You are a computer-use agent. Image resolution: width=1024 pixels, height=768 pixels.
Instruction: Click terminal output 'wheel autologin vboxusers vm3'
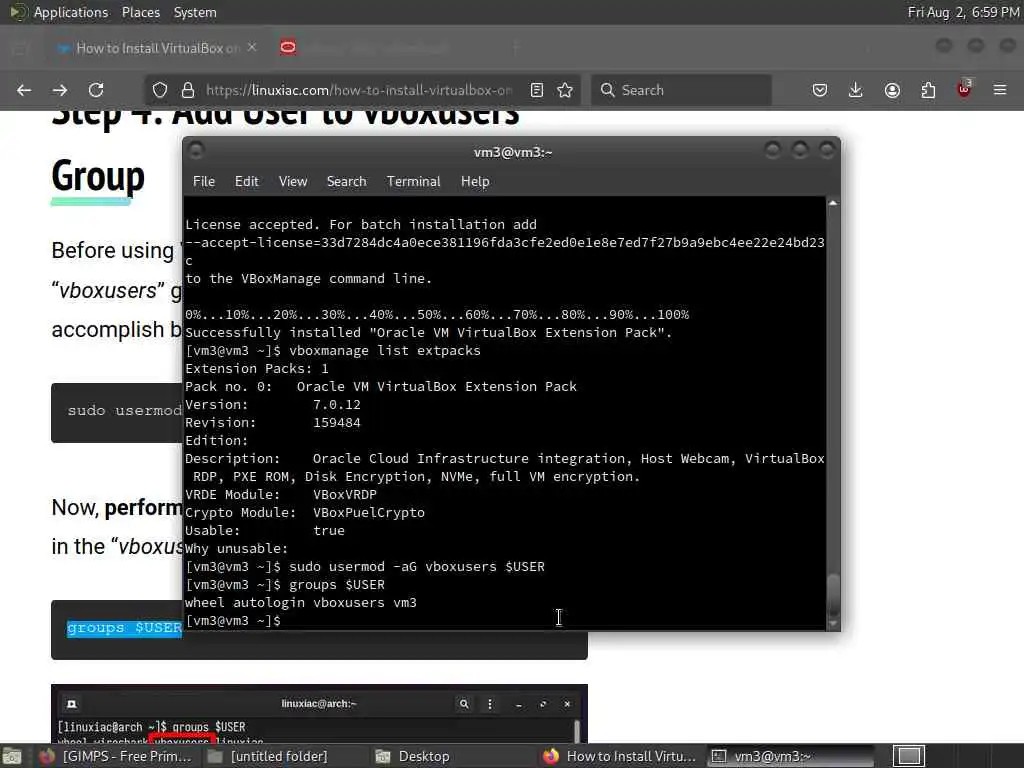point(301,603)
